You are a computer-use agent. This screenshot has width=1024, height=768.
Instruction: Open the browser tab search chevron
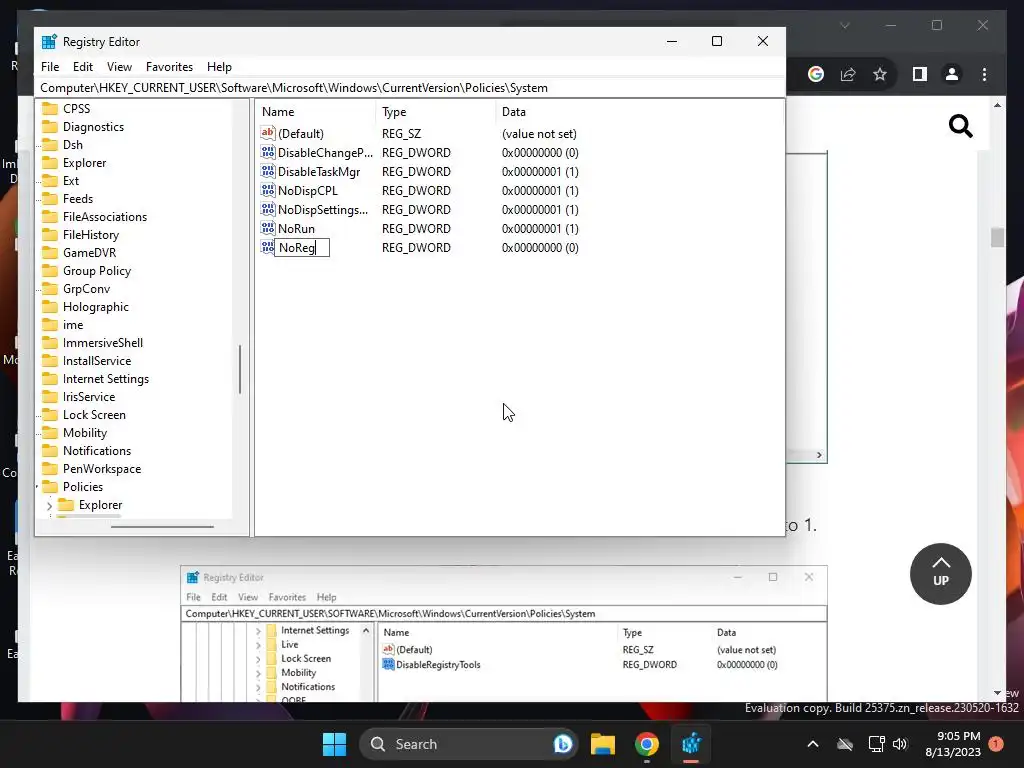pos(844,25)
